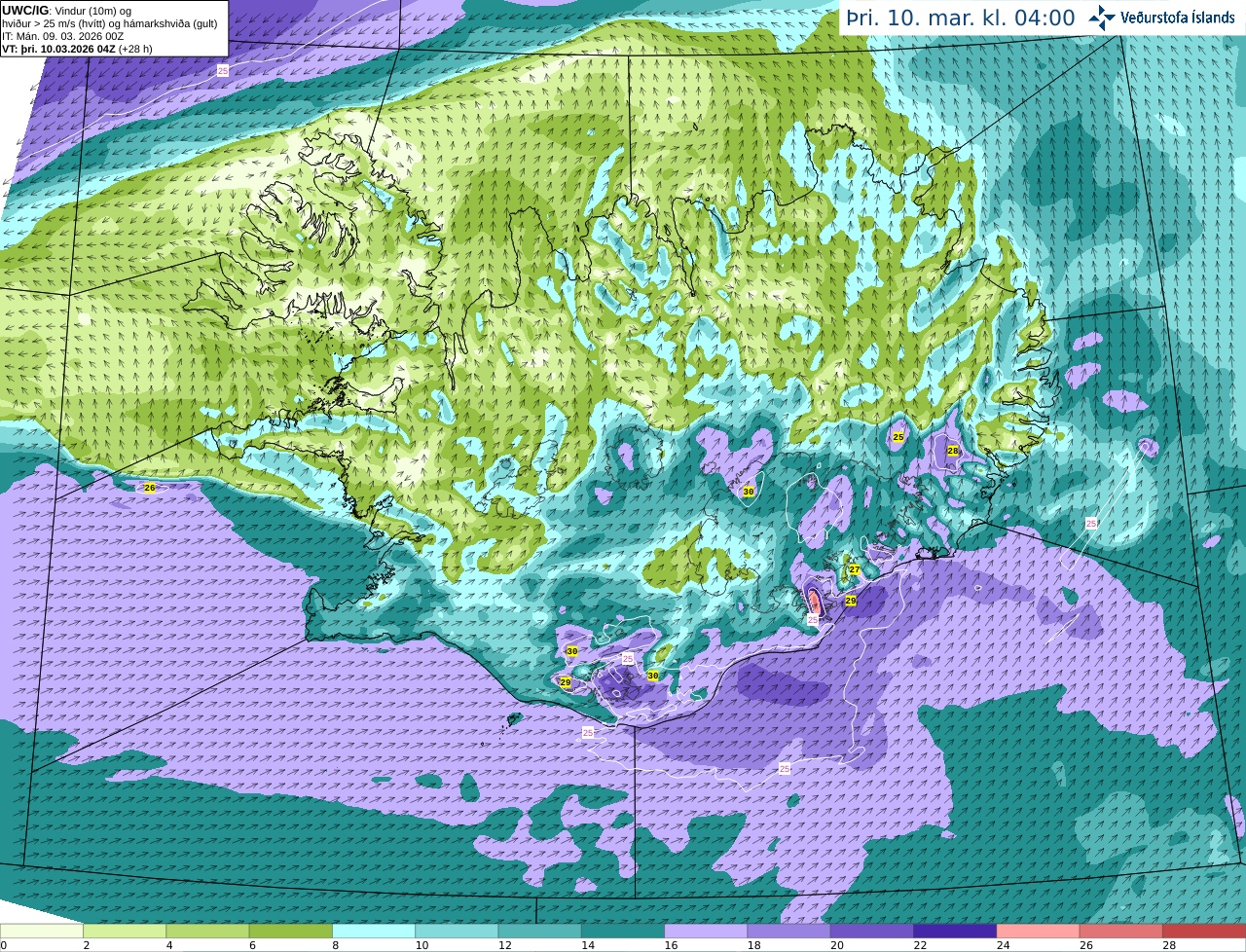Pick the 2–4 m/s legend swatch

tap(125, 932)
